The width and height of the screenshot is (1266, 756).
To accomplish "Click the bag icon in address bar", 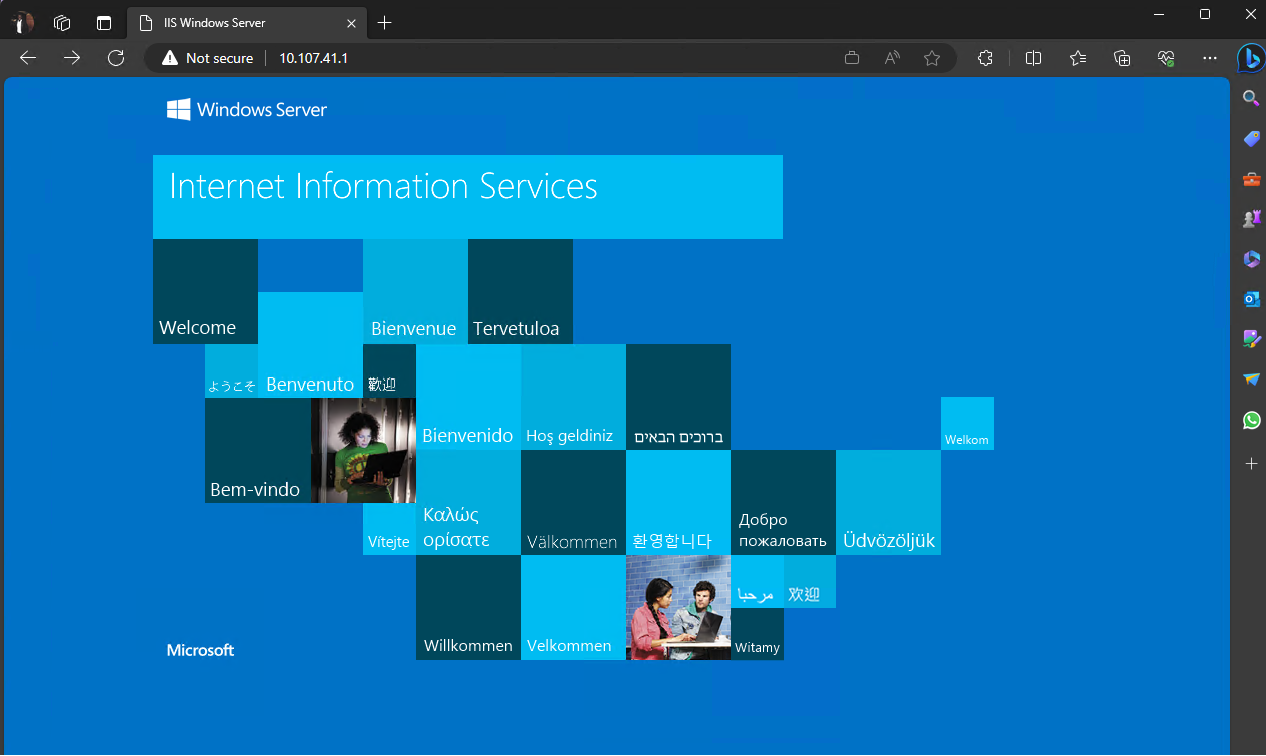I will 852,58.
